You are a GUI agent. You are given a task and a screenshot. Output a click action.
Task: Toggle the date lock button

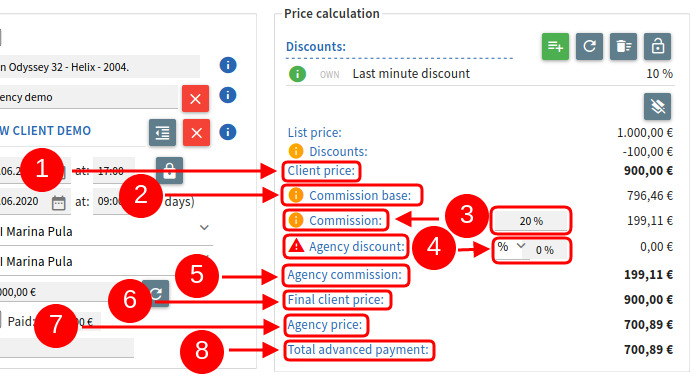pyautogui.click(x=169, y=170)
